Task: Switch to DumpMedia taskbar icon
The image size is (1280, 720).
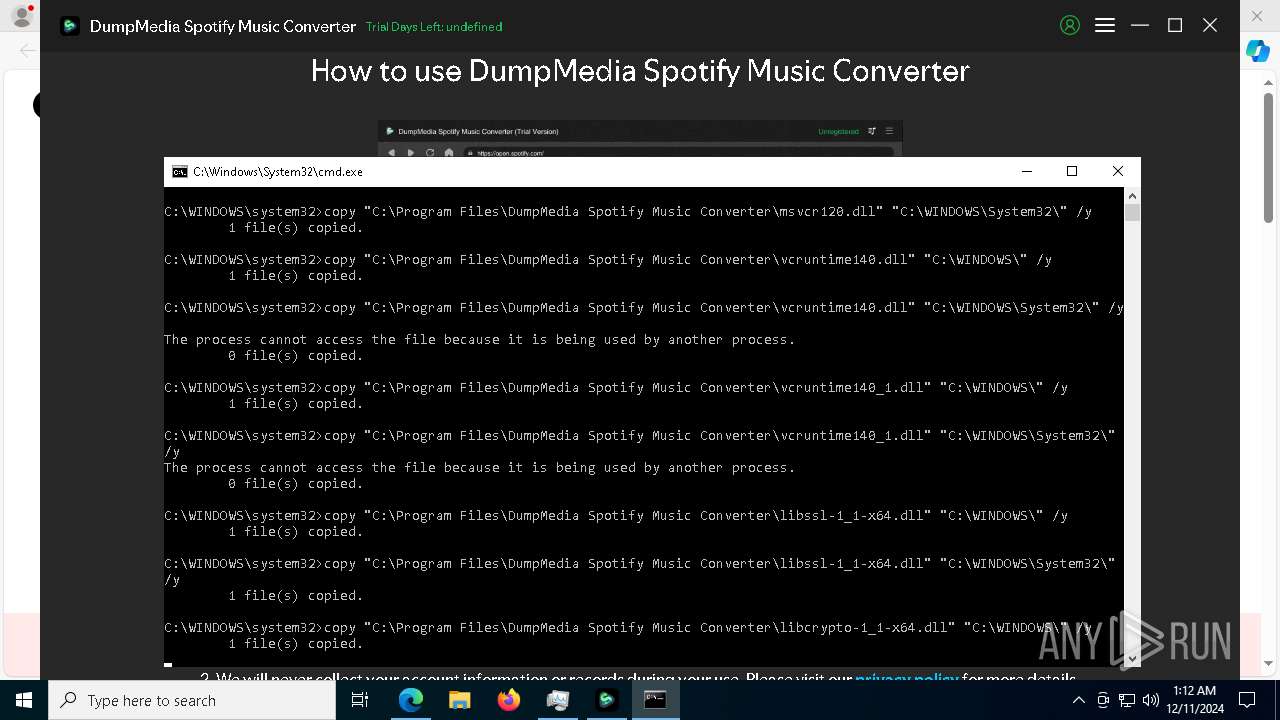Action: coord(606,700)
